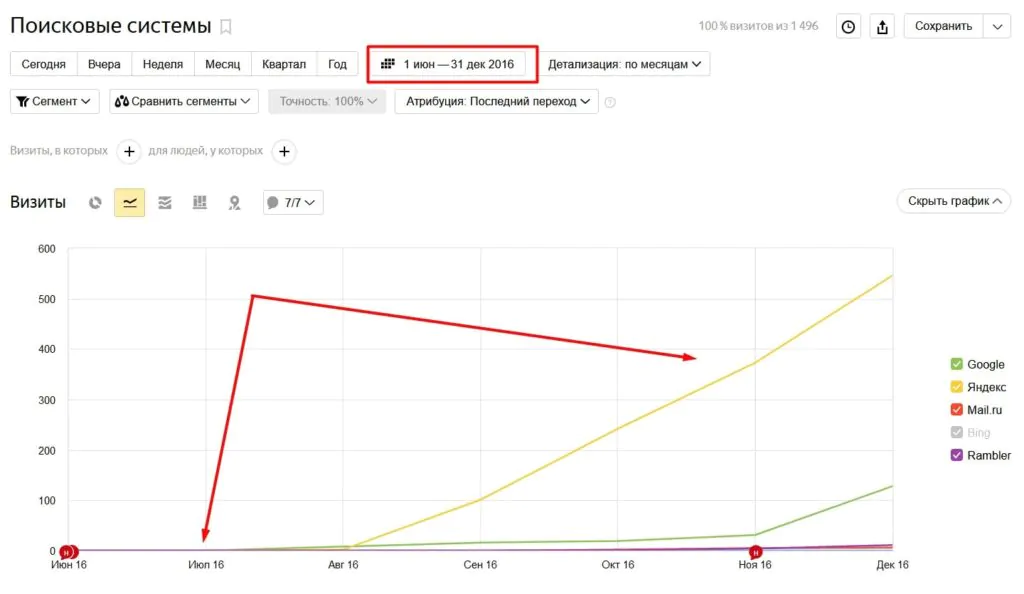Open the Сегмент dropdown
The image size is (1024, 594).
[x=54, y=101]
